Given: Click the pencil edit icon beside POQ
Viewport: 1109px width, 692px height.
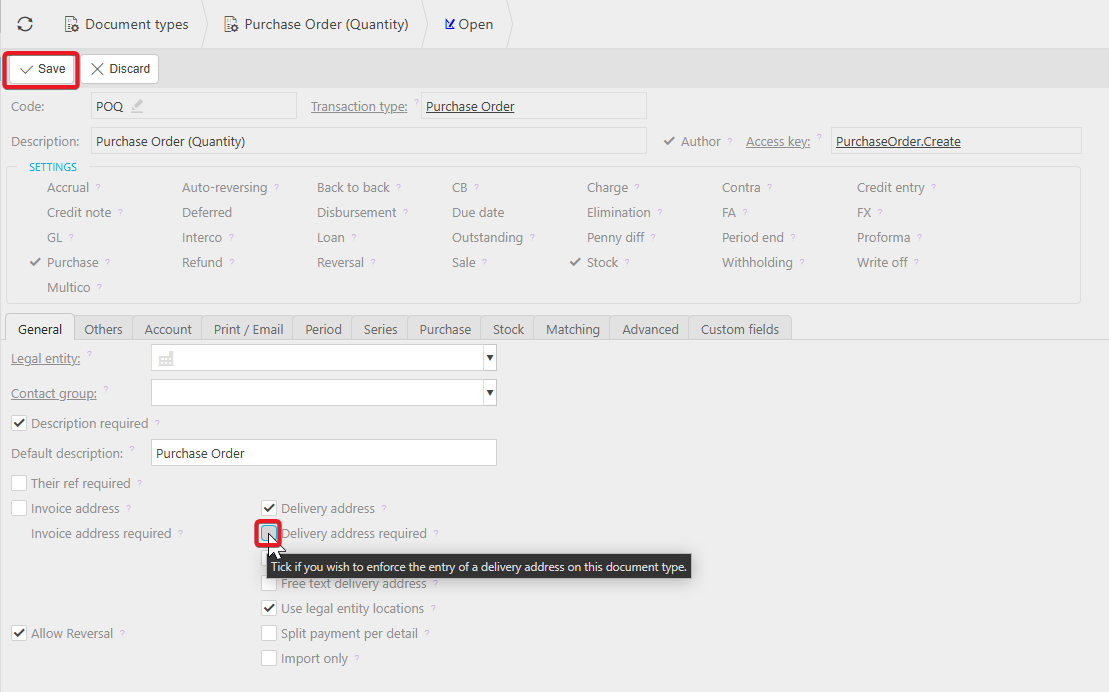Looking at the screenshot, I should pyautogui.click(x=137, y=106).
